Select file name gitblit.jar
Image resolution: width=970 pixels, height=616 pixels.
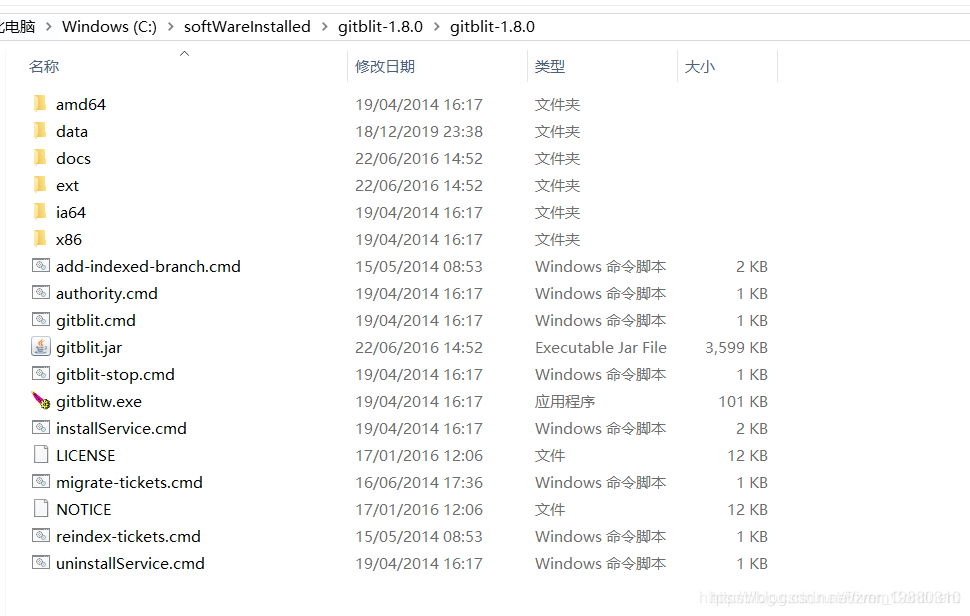tap(89, 348)
